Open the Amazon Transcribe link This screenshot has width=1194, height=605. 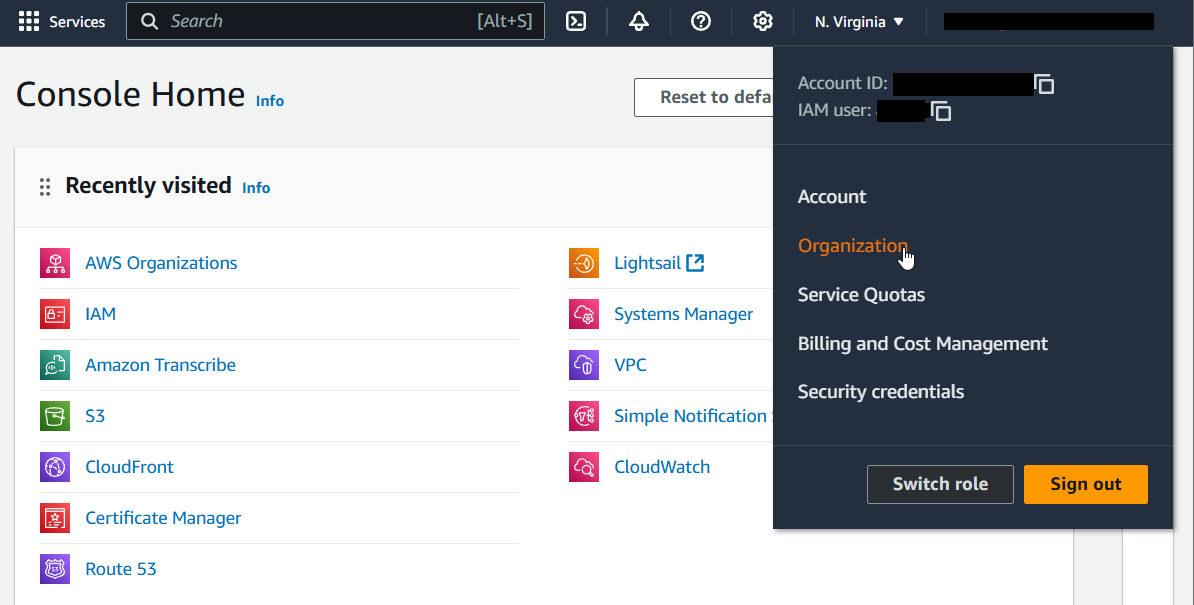(160, 365)
